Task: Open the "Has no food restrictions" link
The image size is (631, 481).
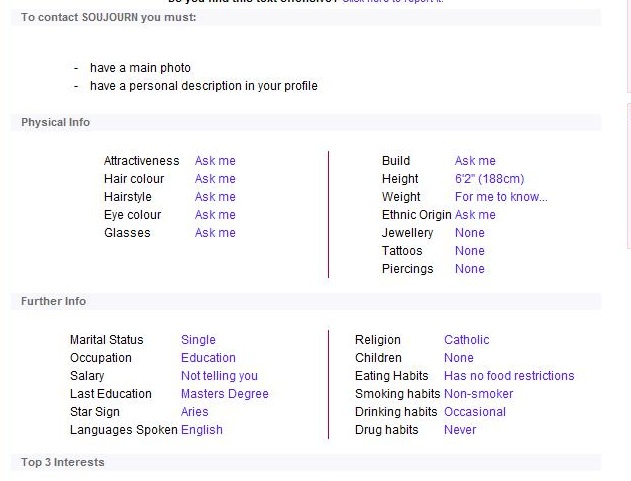Action: [x=509, y=376]
